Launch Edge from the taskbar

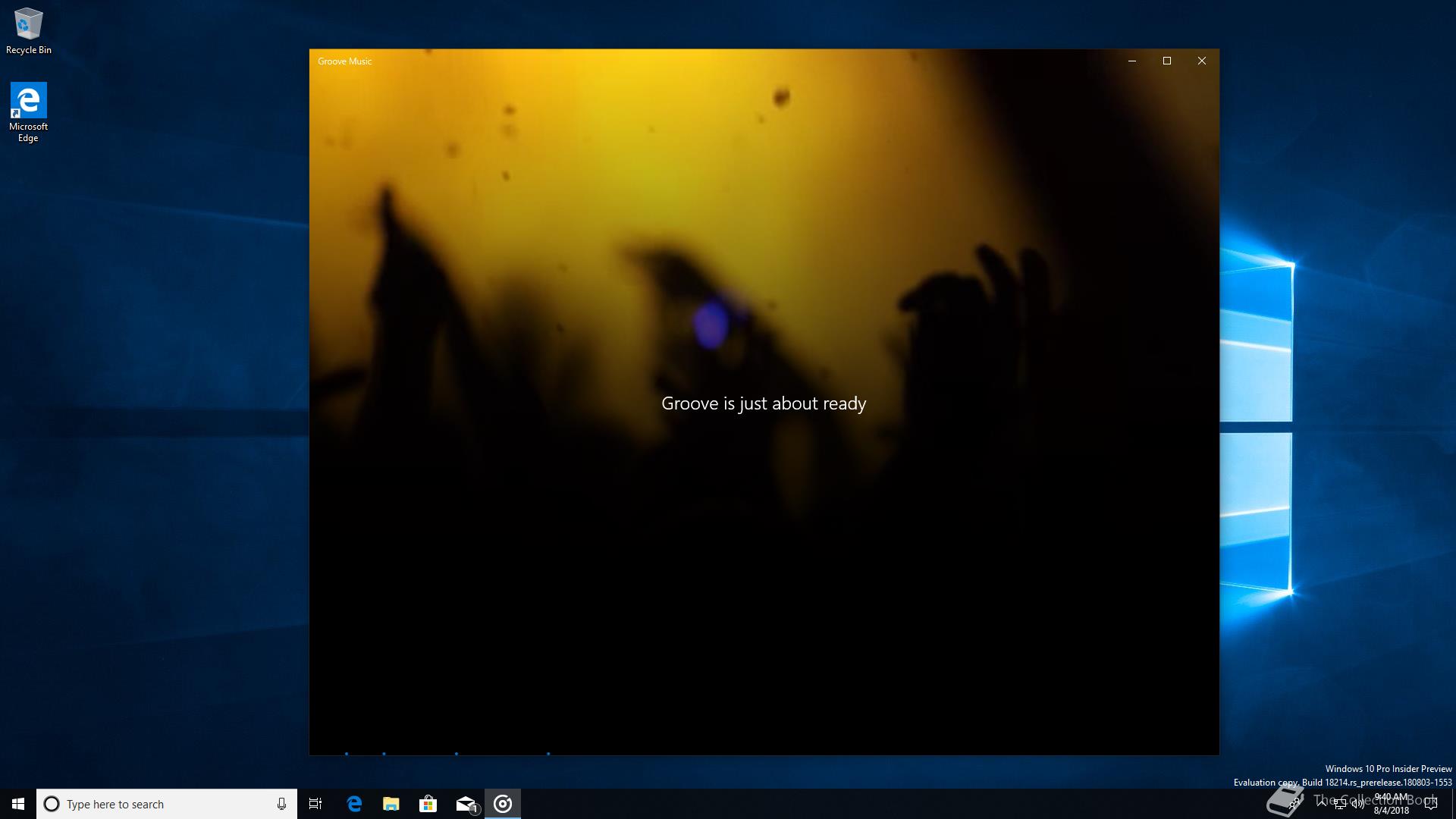(x=354, y=804)
